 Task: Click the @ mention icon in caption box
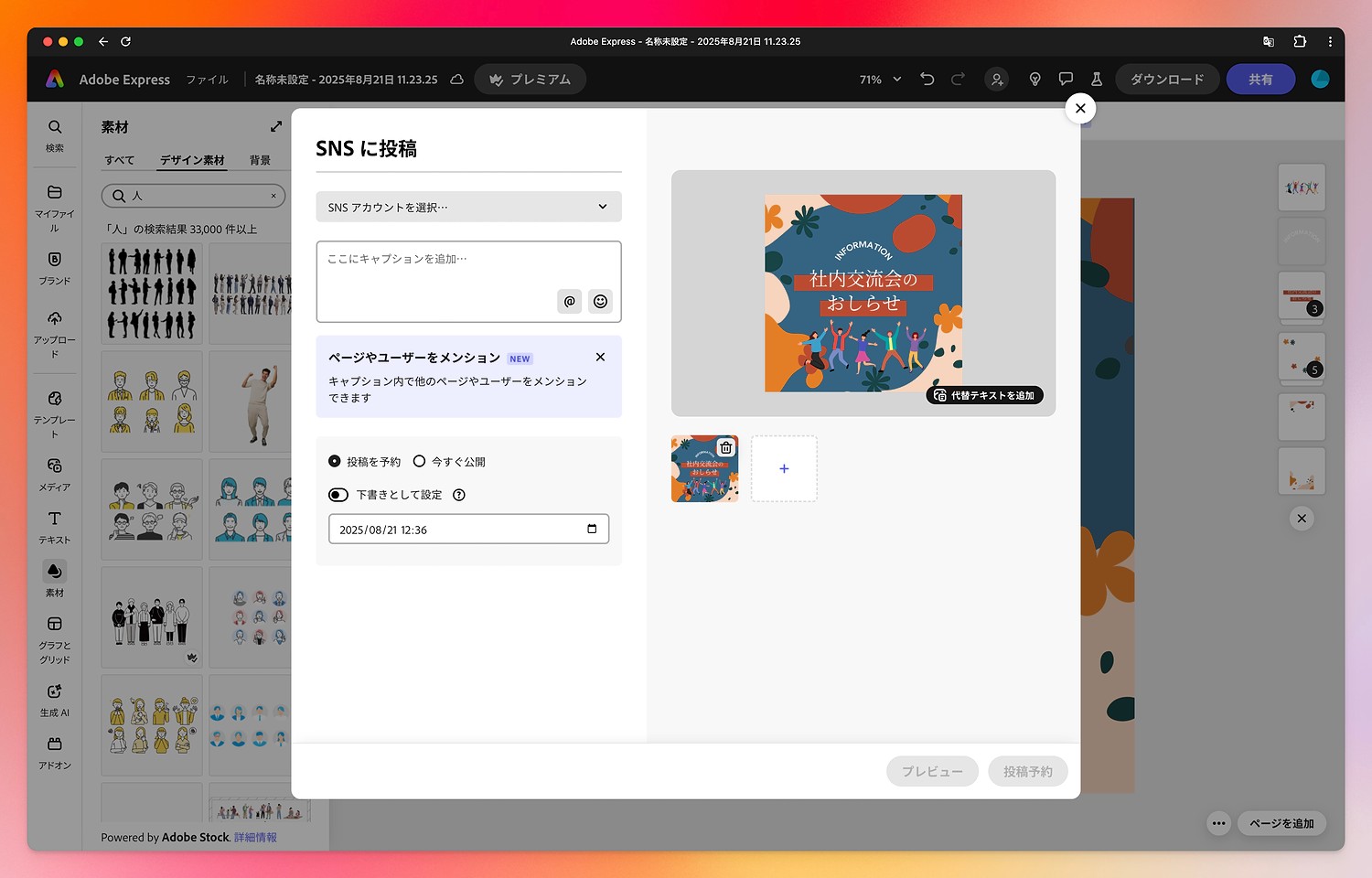[569, 301]
